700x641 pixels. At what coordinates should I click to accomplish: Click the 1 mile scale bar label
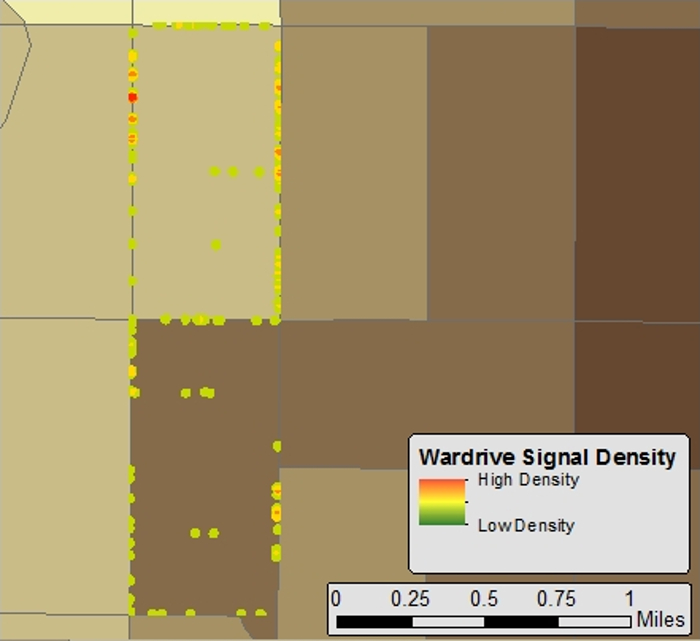[x=629, y=599]
